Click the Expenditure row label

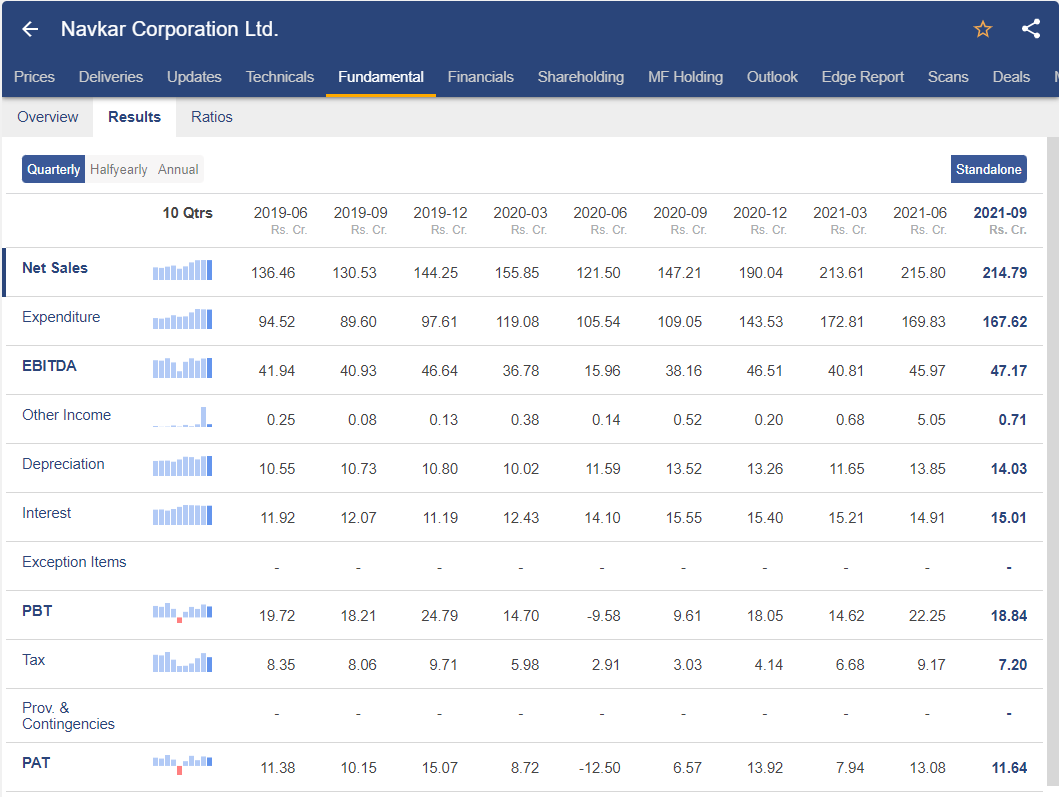click(61, 317)
